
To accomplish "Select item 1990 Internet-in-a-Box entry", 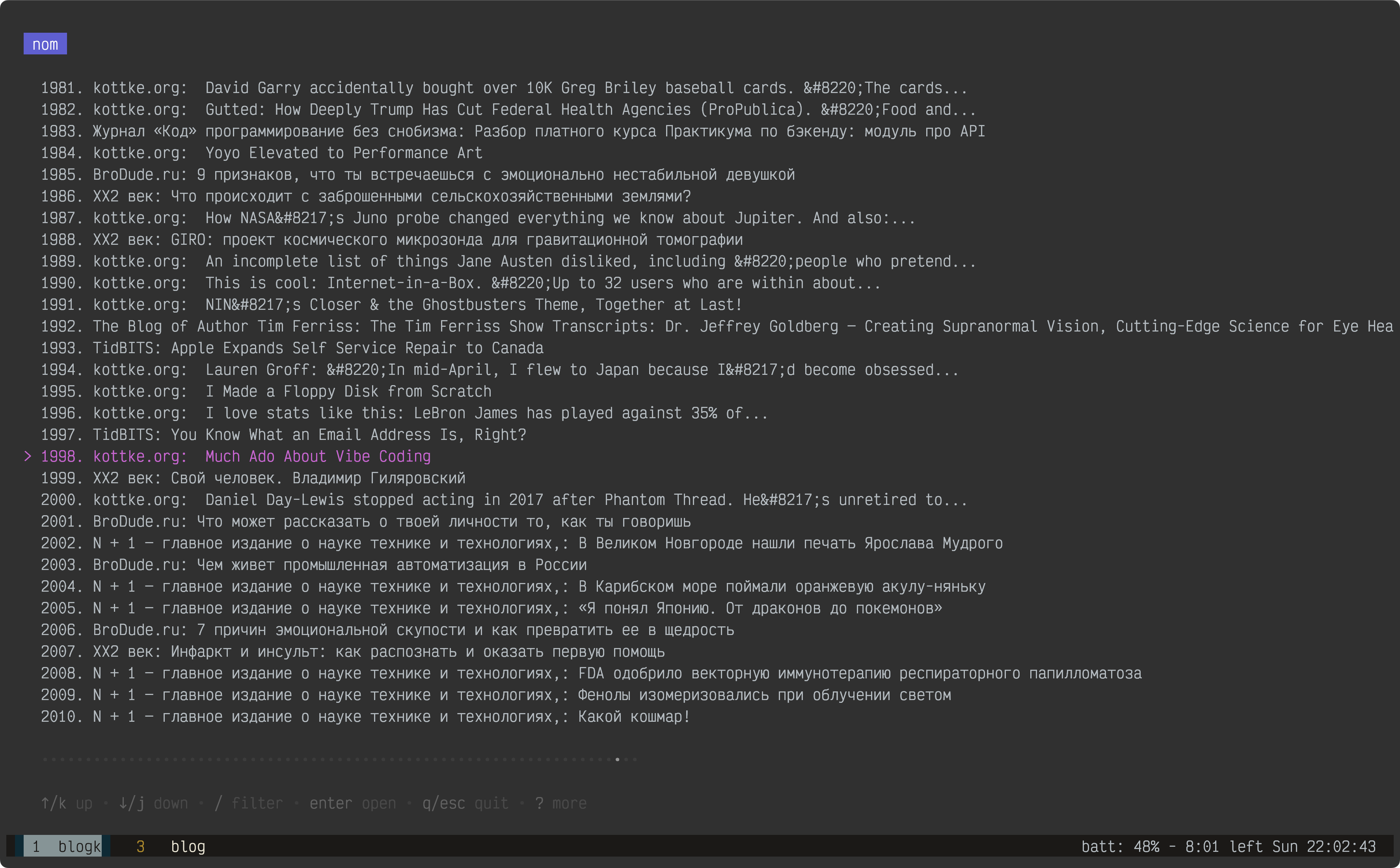I will tap(460, 283).
